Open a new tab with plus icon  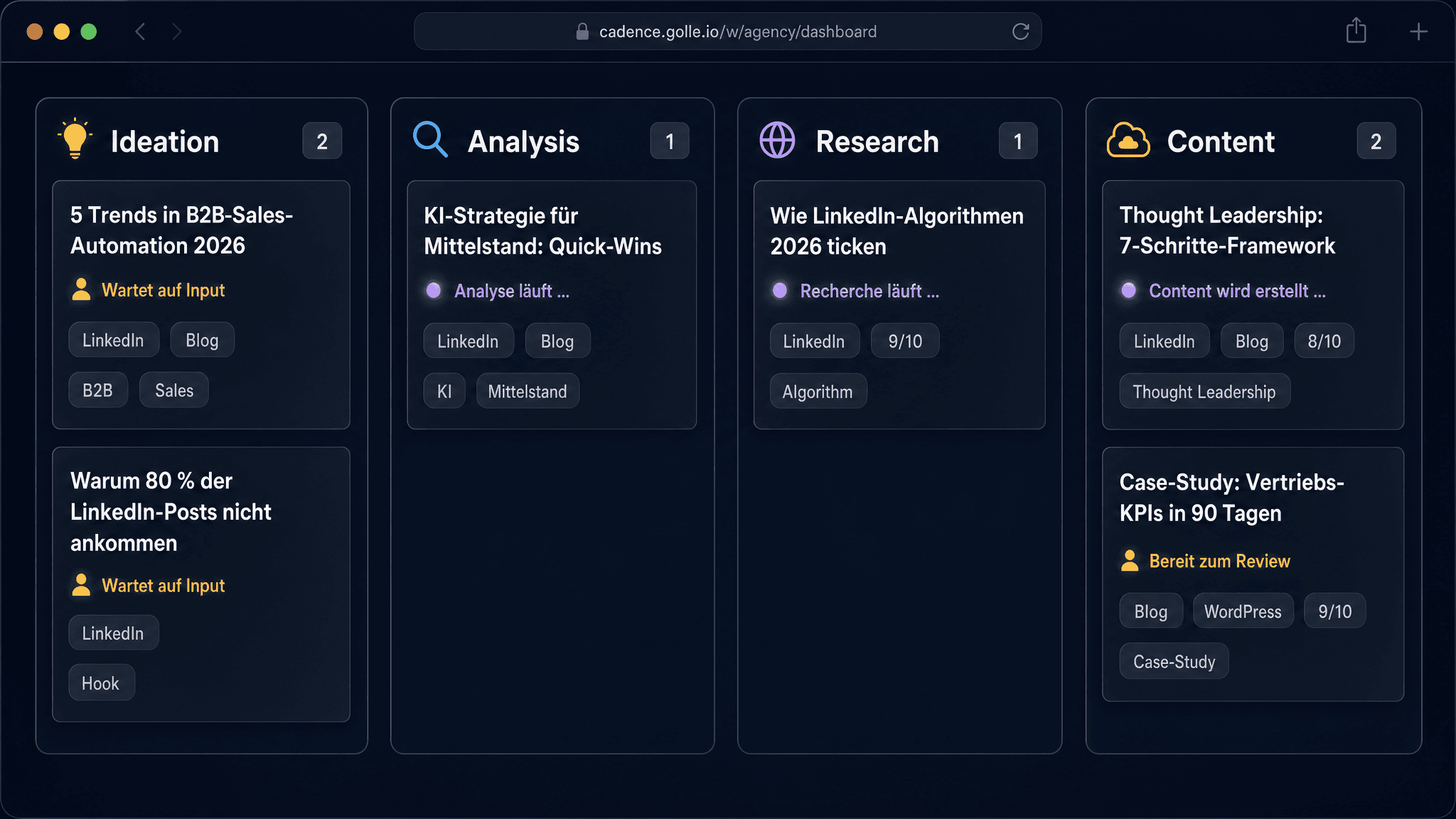1418,32
